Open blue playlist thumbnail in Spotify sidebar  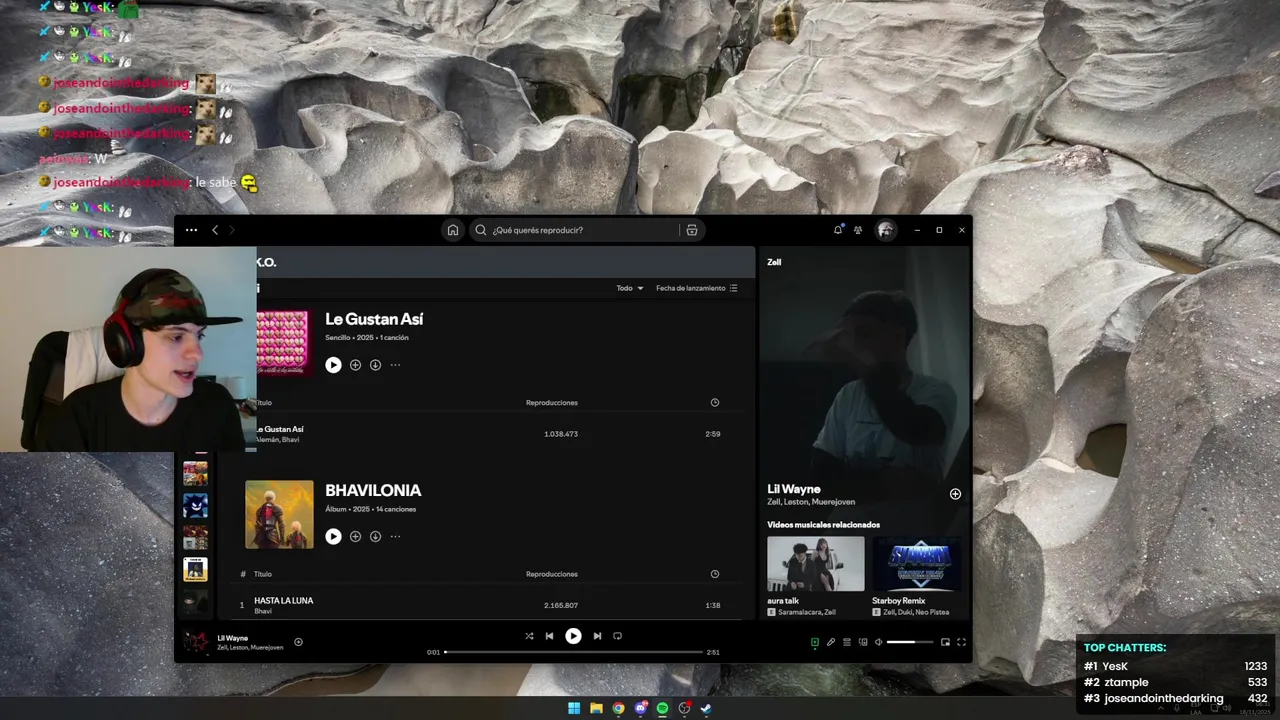coord(195,505)
